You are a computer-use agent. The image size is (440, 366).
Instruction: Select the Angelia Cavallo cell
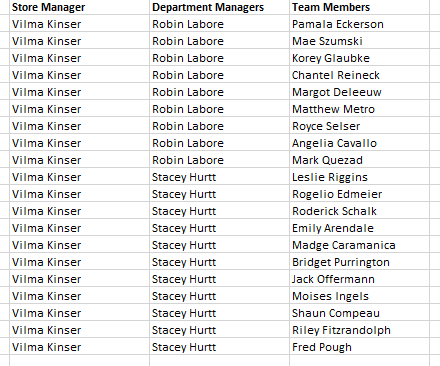[359, 143]
